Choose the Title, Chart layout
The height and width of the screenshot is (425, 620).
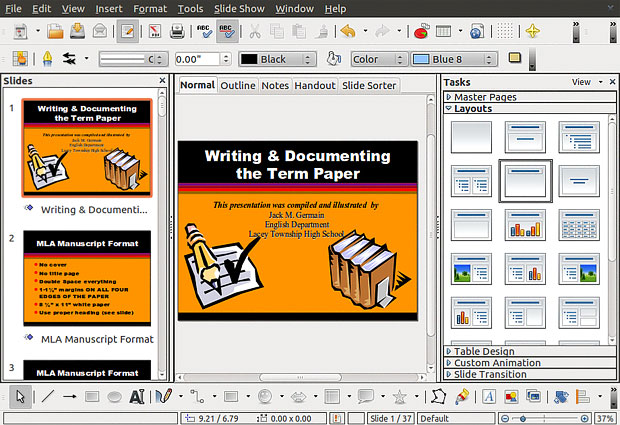[x=525, y=225]
